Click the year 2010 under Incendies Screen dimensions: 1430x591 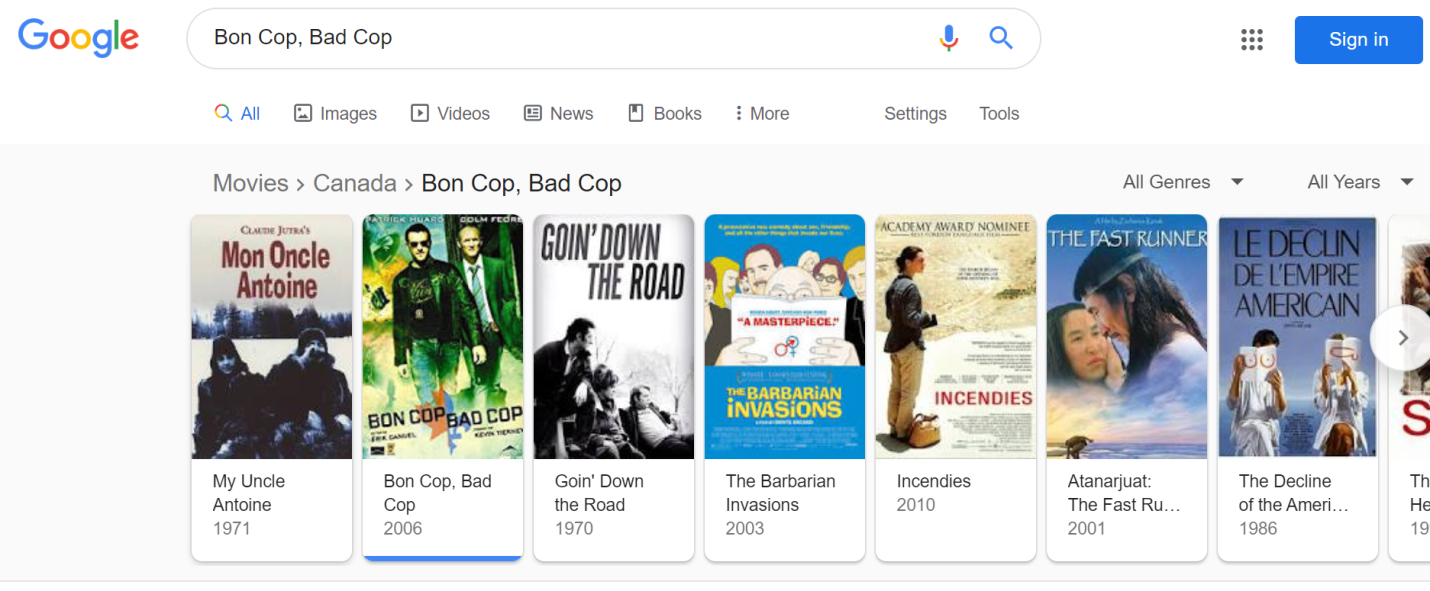point(916,505)
